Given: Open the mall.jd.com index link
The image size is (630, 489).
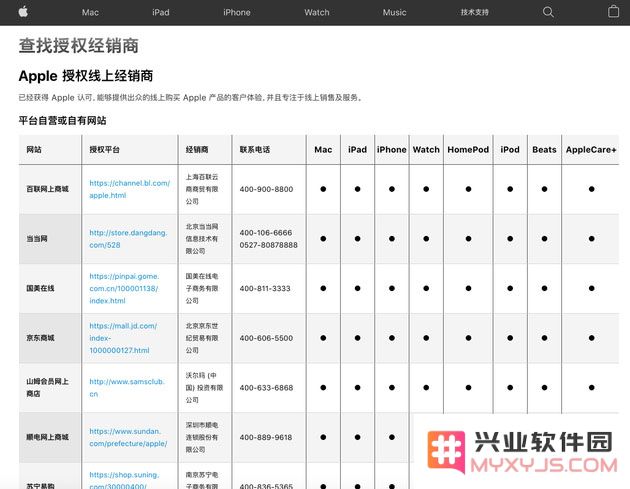Looking at the screenshot, I should 123,338.
